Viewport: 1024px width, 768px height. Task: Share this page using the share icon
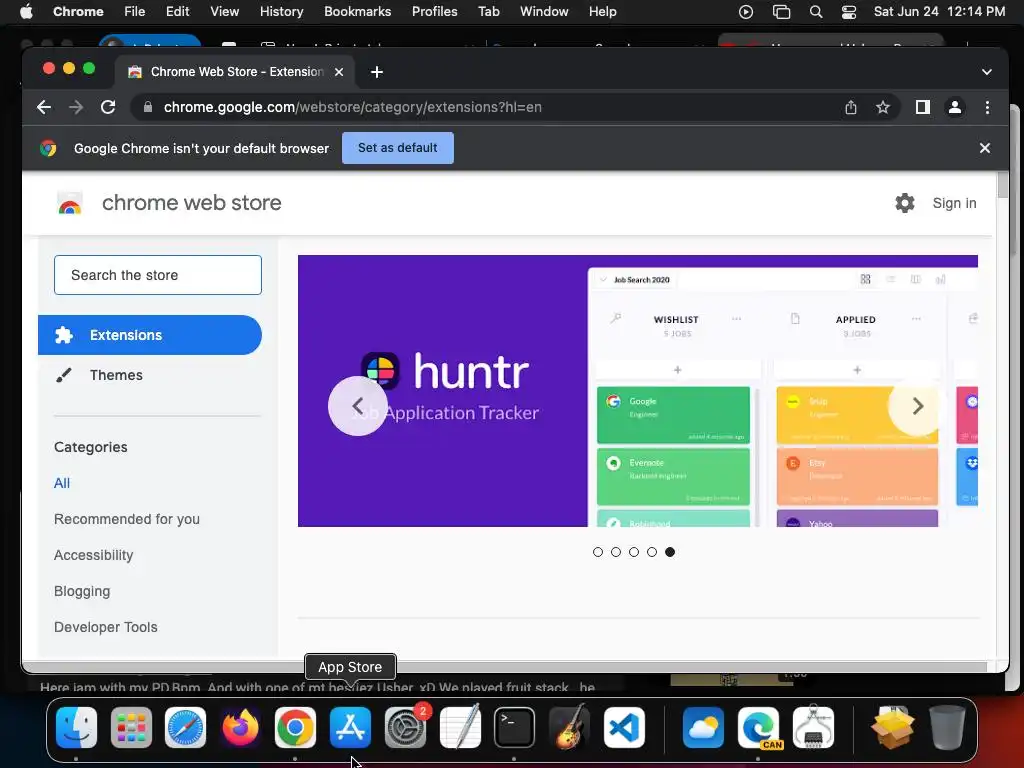point(850,107)
